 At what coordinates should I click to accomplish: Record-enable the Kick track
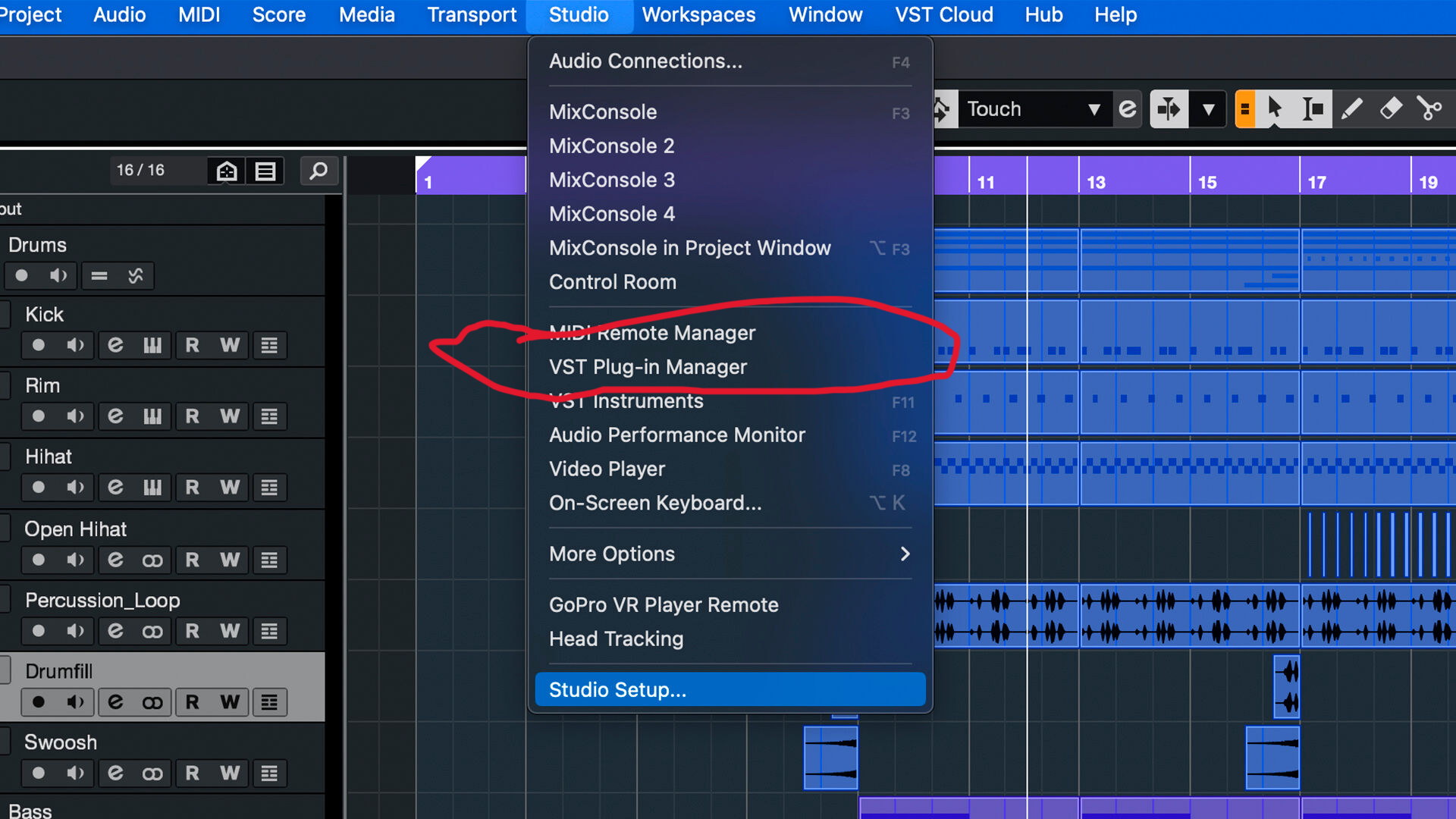tap(39, 346)
